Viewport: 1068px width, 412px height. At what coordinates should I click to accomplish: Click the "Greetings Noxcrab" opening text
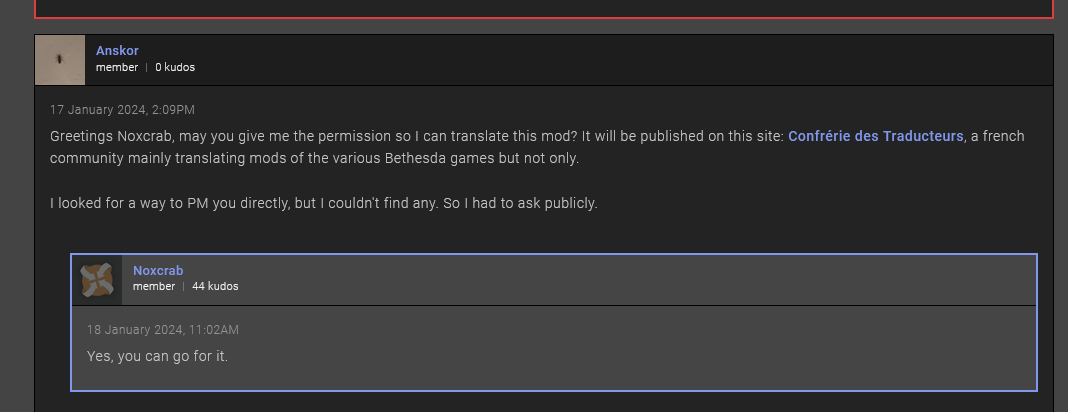109,136
